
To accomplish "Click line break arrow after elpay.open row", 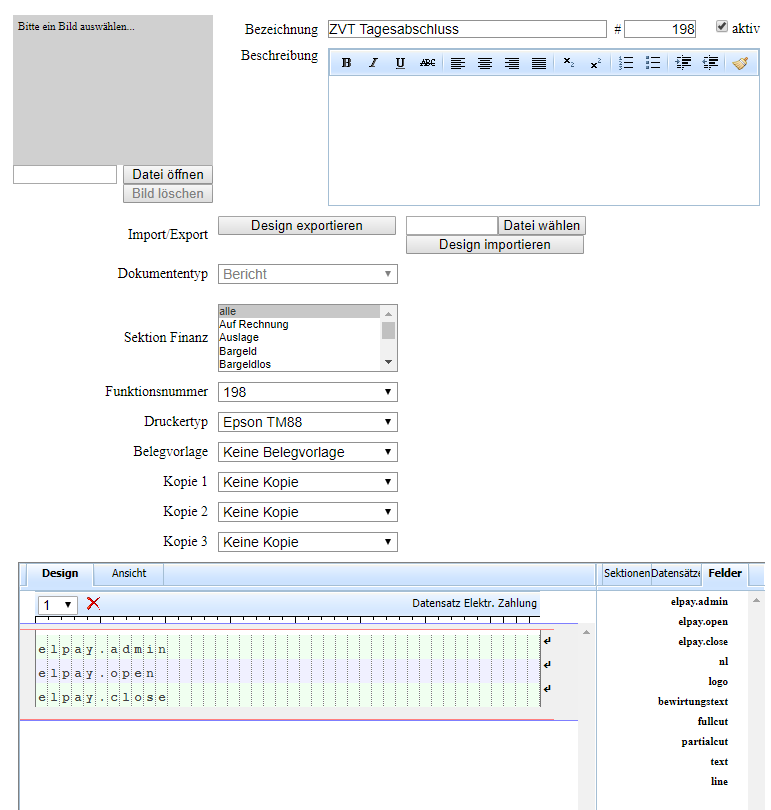I will [x=547, y=664].
